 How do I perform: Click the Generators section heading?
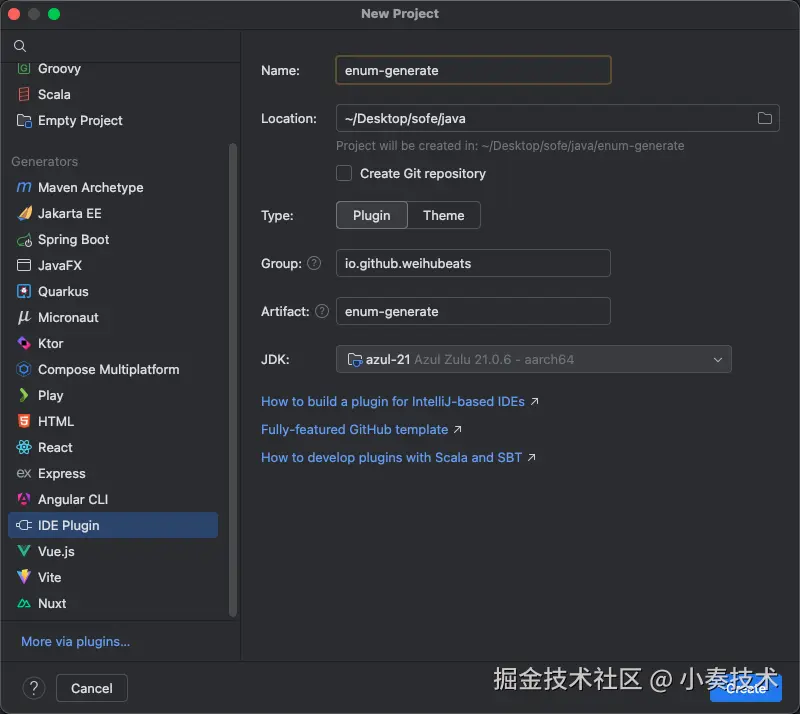click(45, 161)
